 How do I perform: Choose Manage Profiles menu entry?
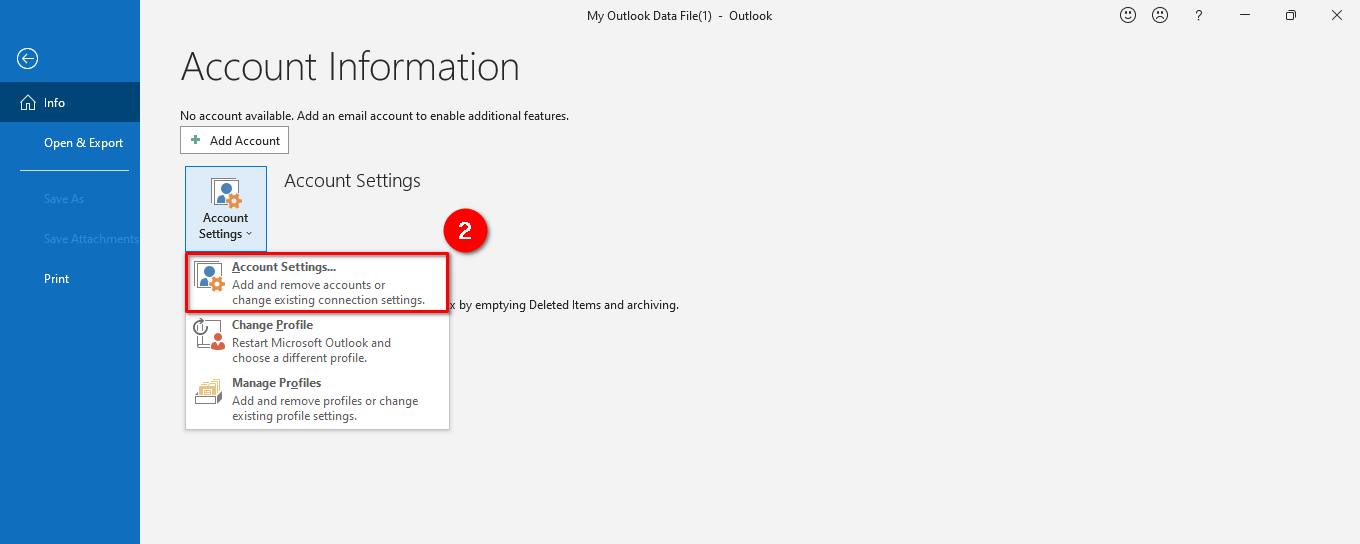pos(317,399)
